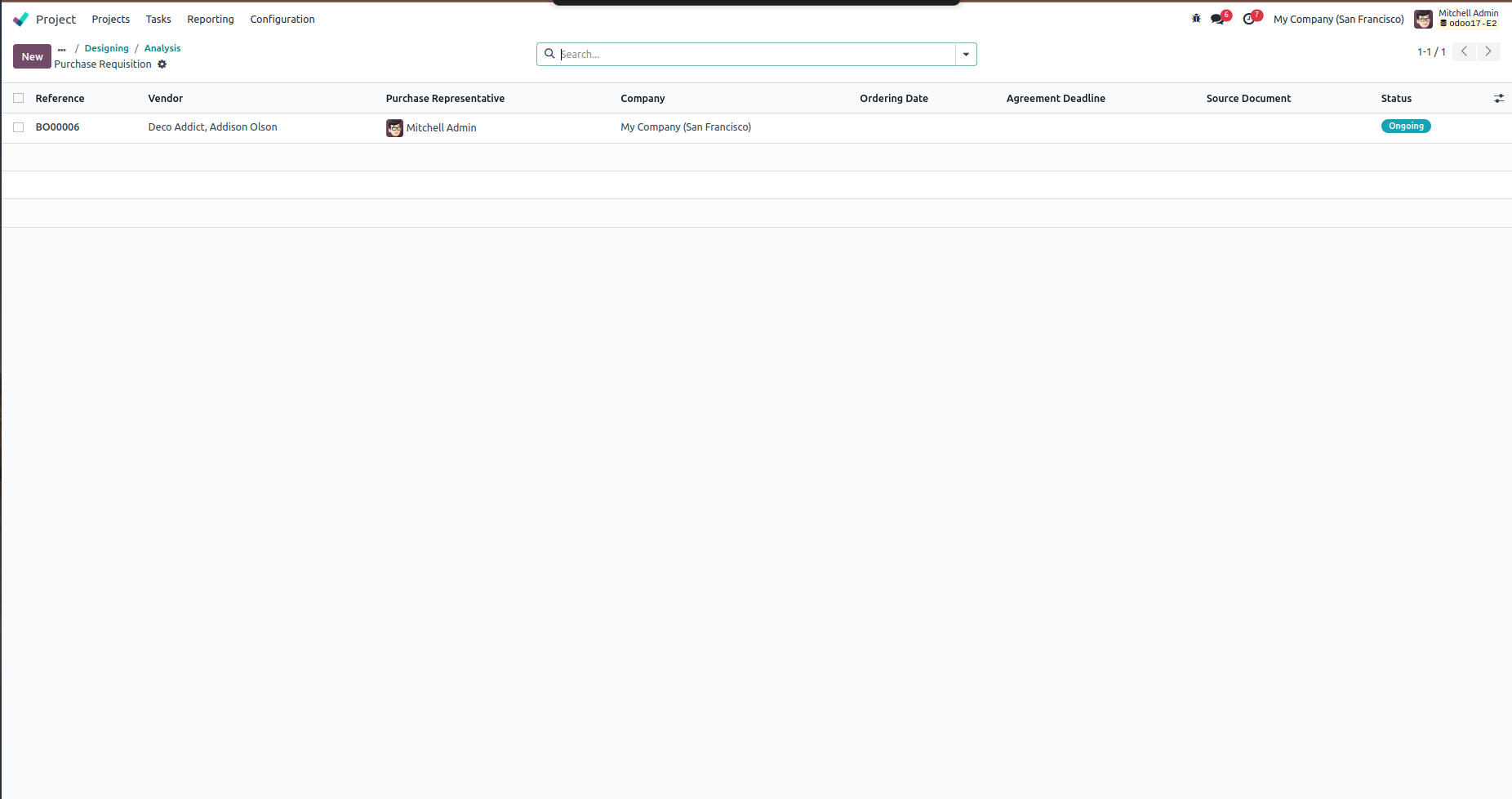Viewport: 1512px width, 799px height.
Task: Go to the previous page arrow
Action: (x=1464, y=51)
